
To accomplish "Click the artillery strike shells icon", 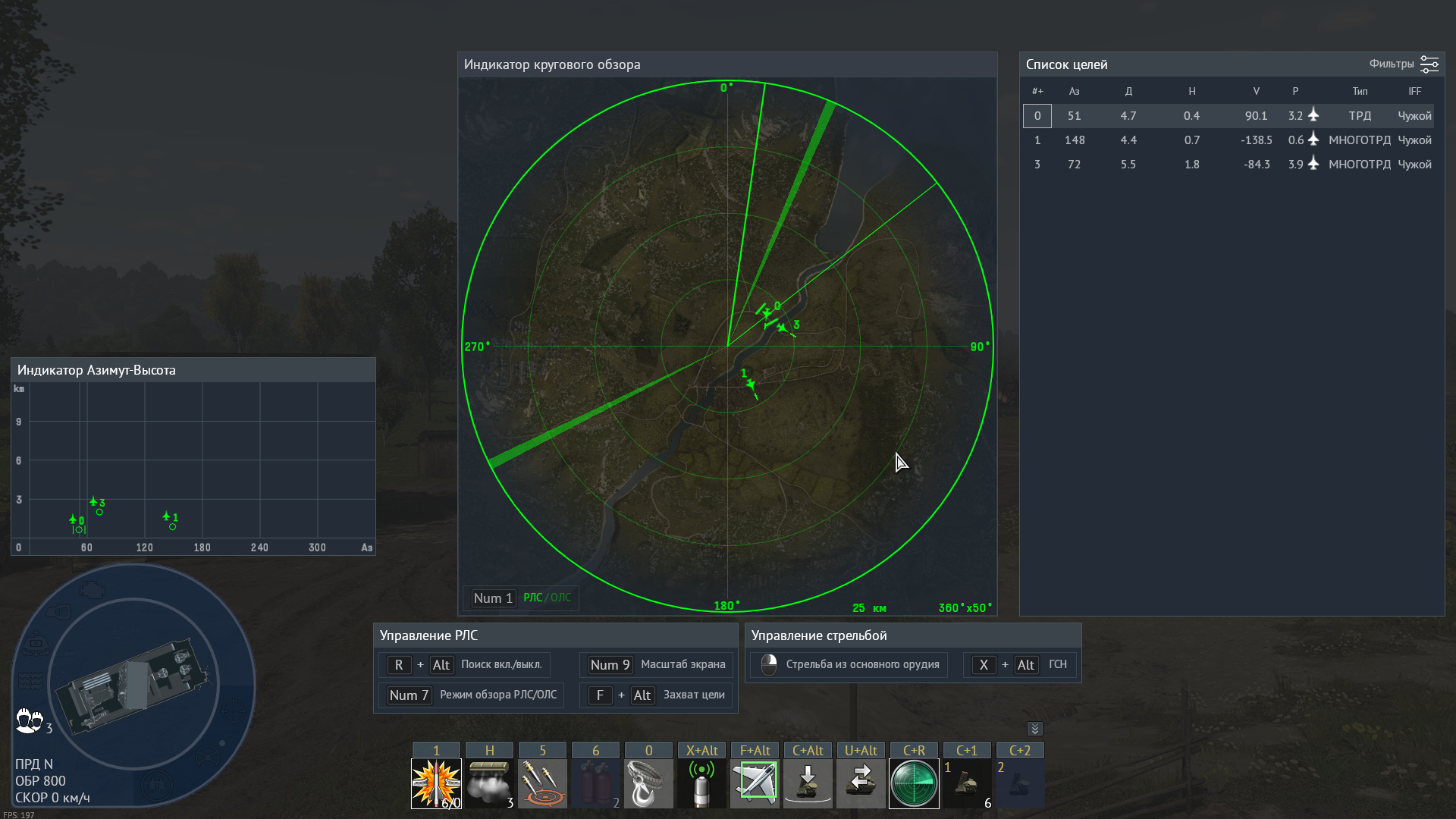I will coord(542,783).
